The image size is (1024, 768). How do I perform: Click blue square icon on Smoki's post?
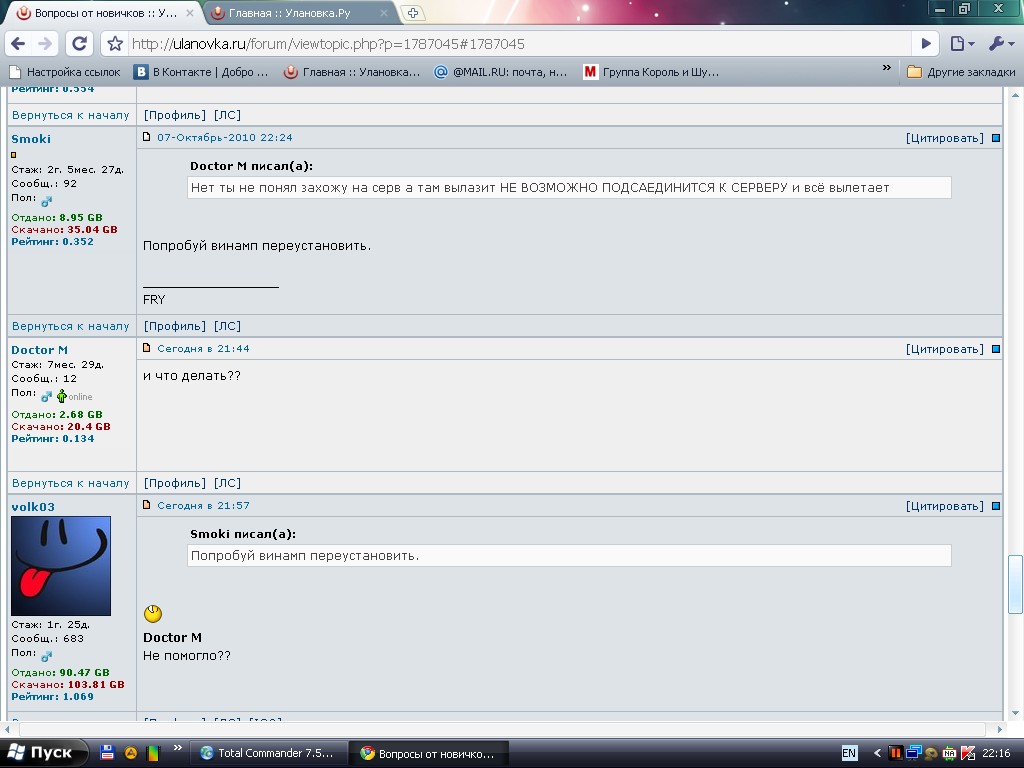[996, 138]
